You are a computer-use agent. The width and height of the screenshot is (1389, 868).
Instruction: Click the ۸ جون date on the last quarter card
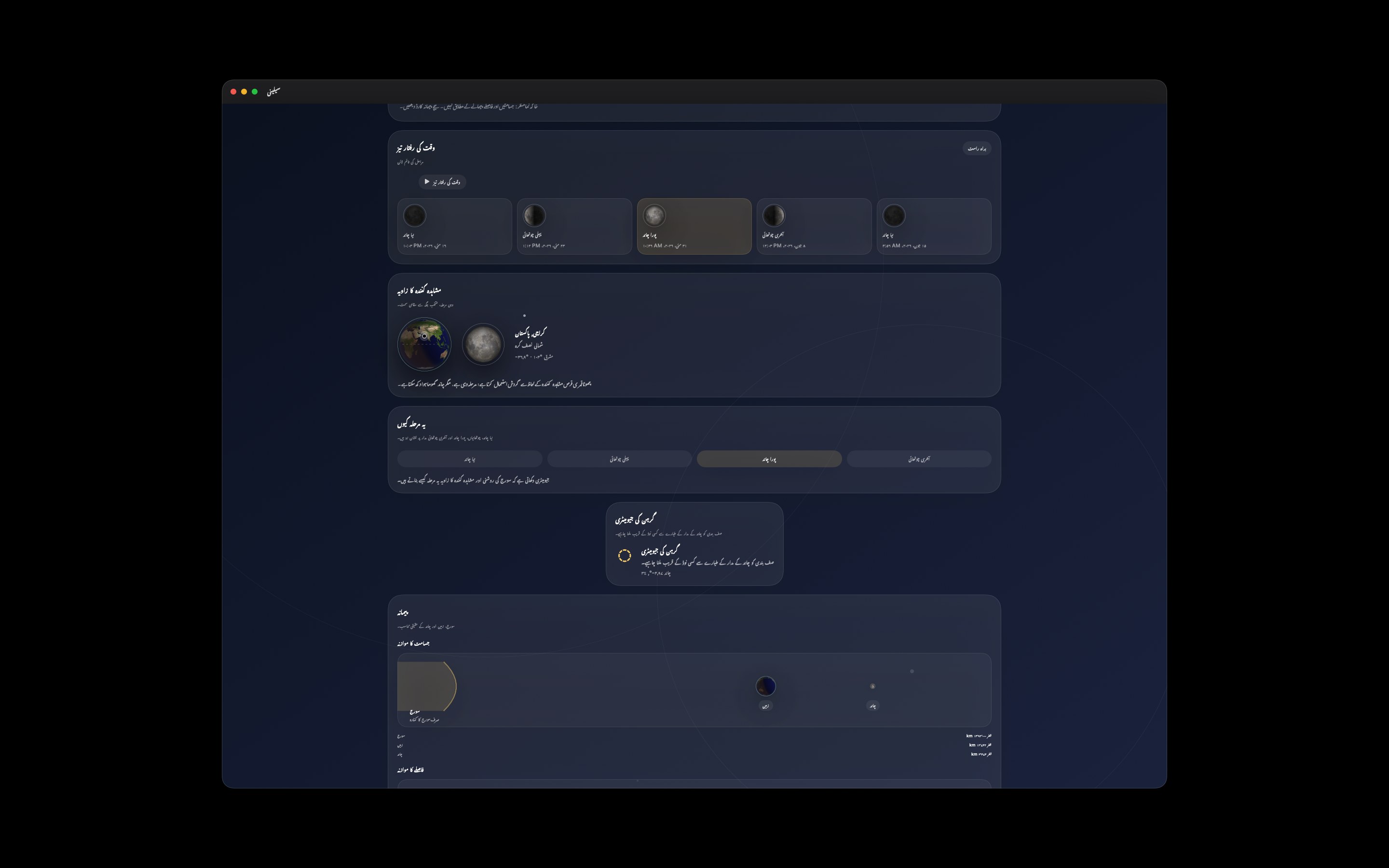click(784, 246)
